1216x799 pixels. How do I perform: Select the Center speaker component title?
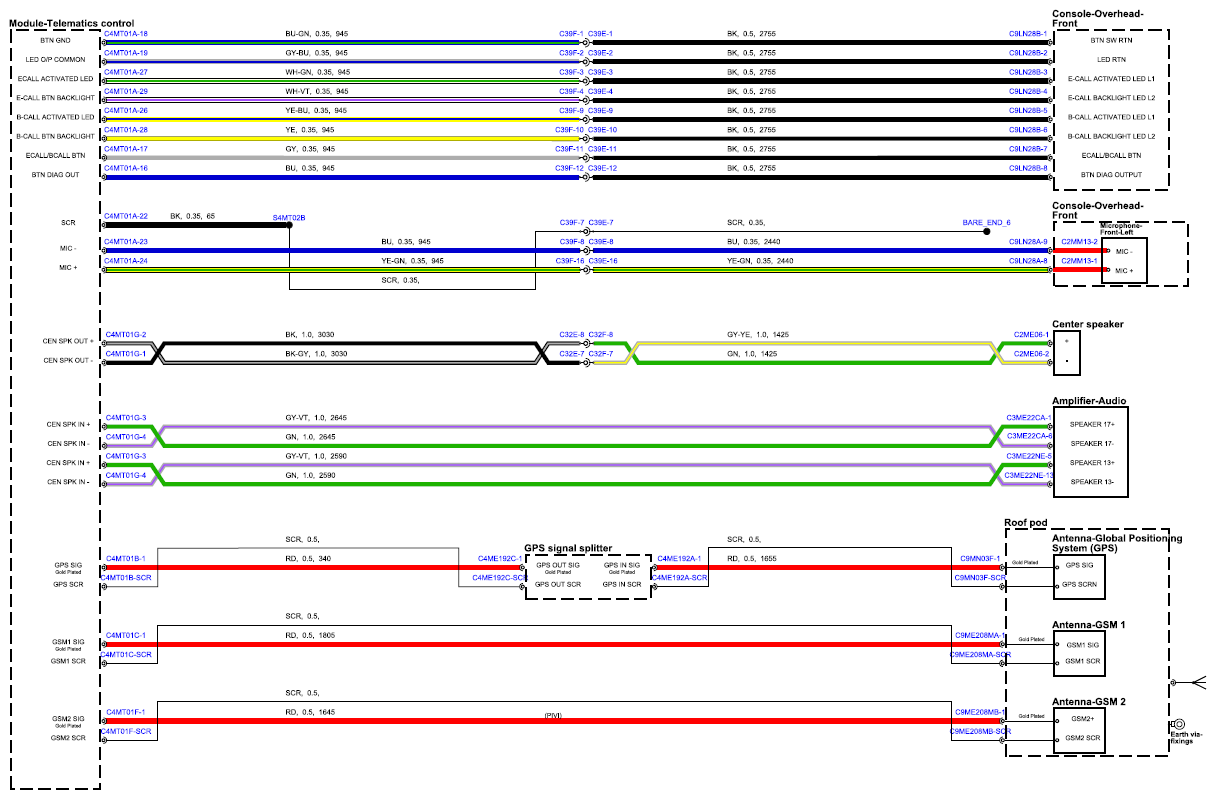[x=1088, y=324]
